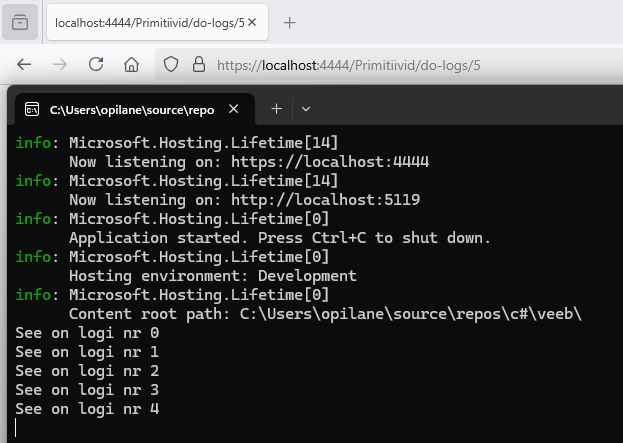Select the C:\Users\opilane\source\repo terminal tab

point(130,109)
